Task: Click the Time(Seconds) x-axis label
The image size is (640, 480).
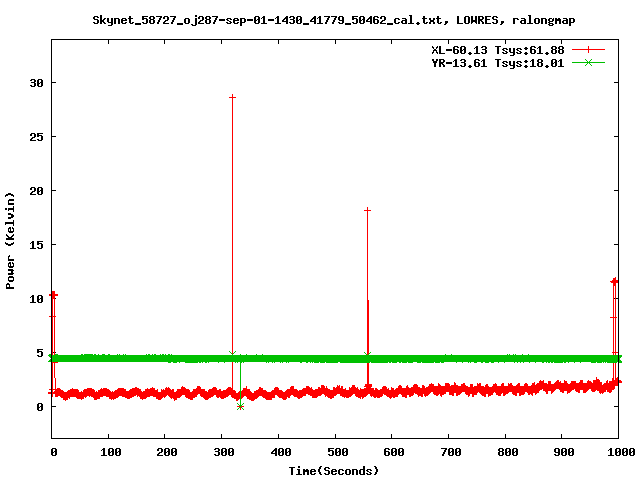Action: coord(333,471)
